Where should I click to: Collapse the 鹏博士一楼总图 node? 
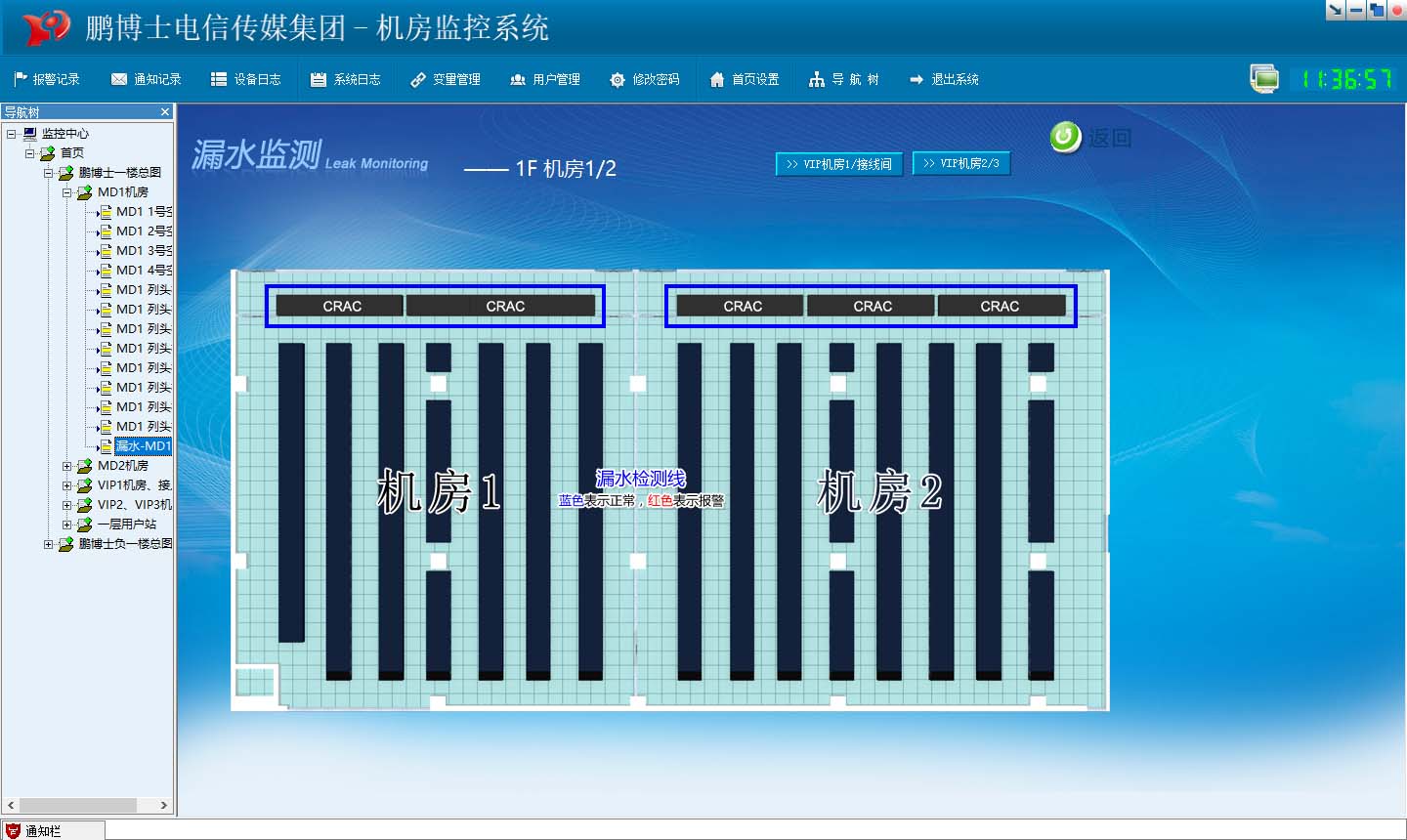[48, 173]
